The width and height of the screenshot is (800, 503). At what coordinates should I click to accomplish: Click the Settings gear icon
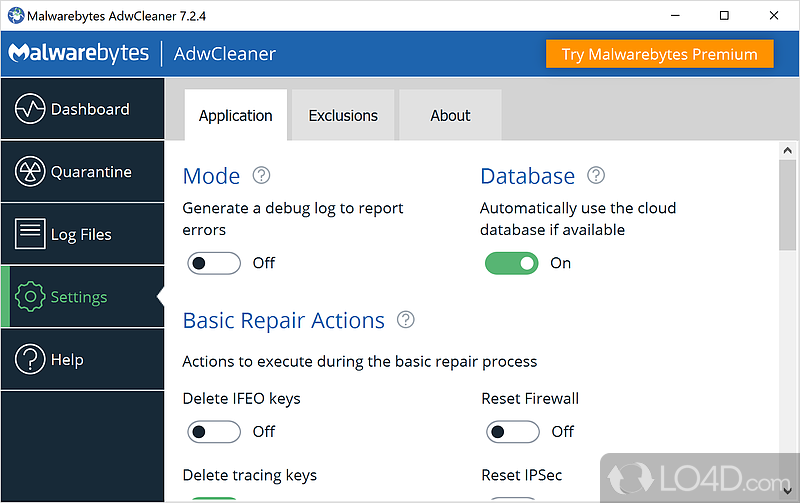(30, 297)
